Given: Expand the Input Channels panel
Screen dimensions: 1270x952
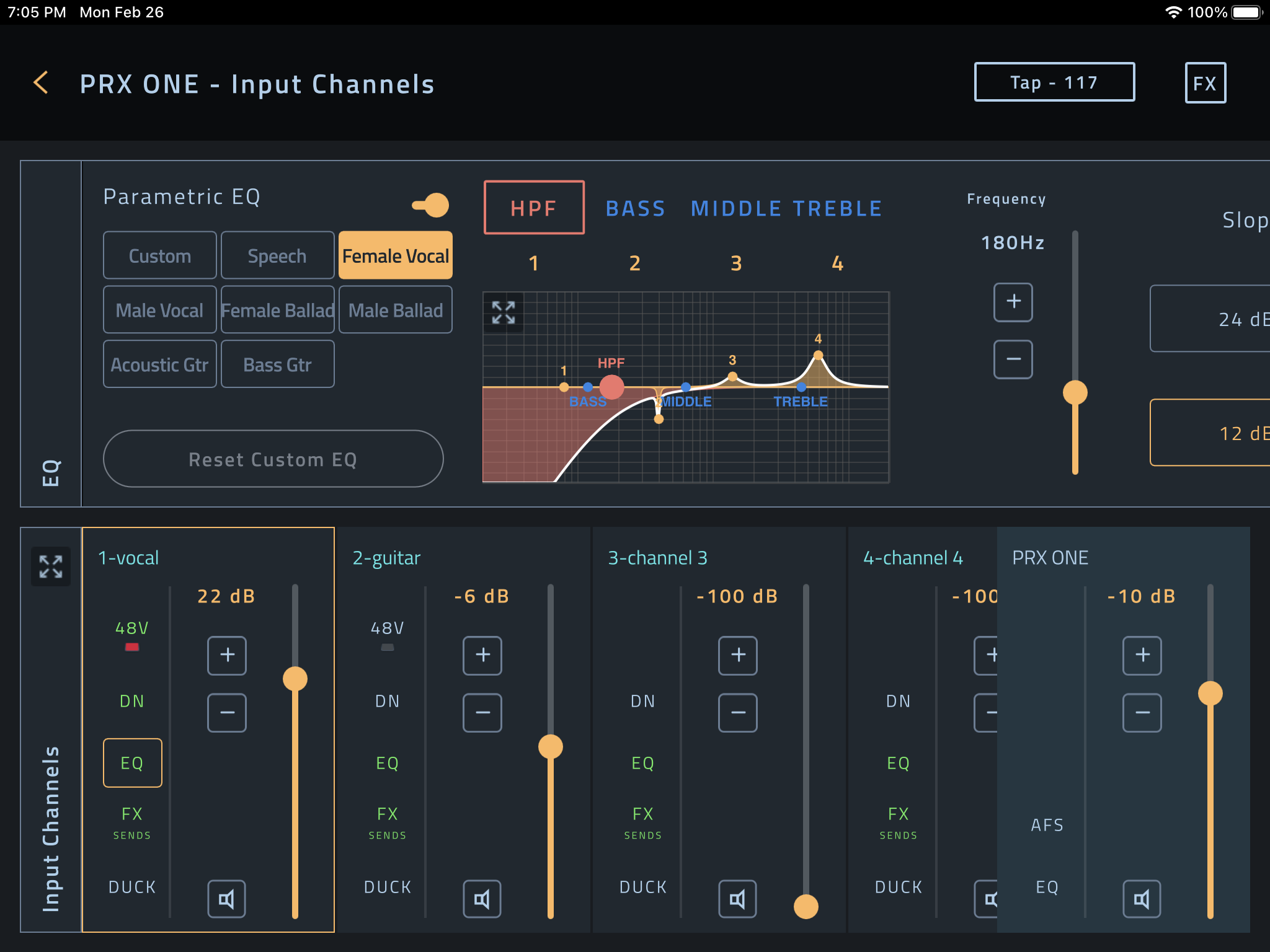Looking at the screenshot, I should coord(50,566).
